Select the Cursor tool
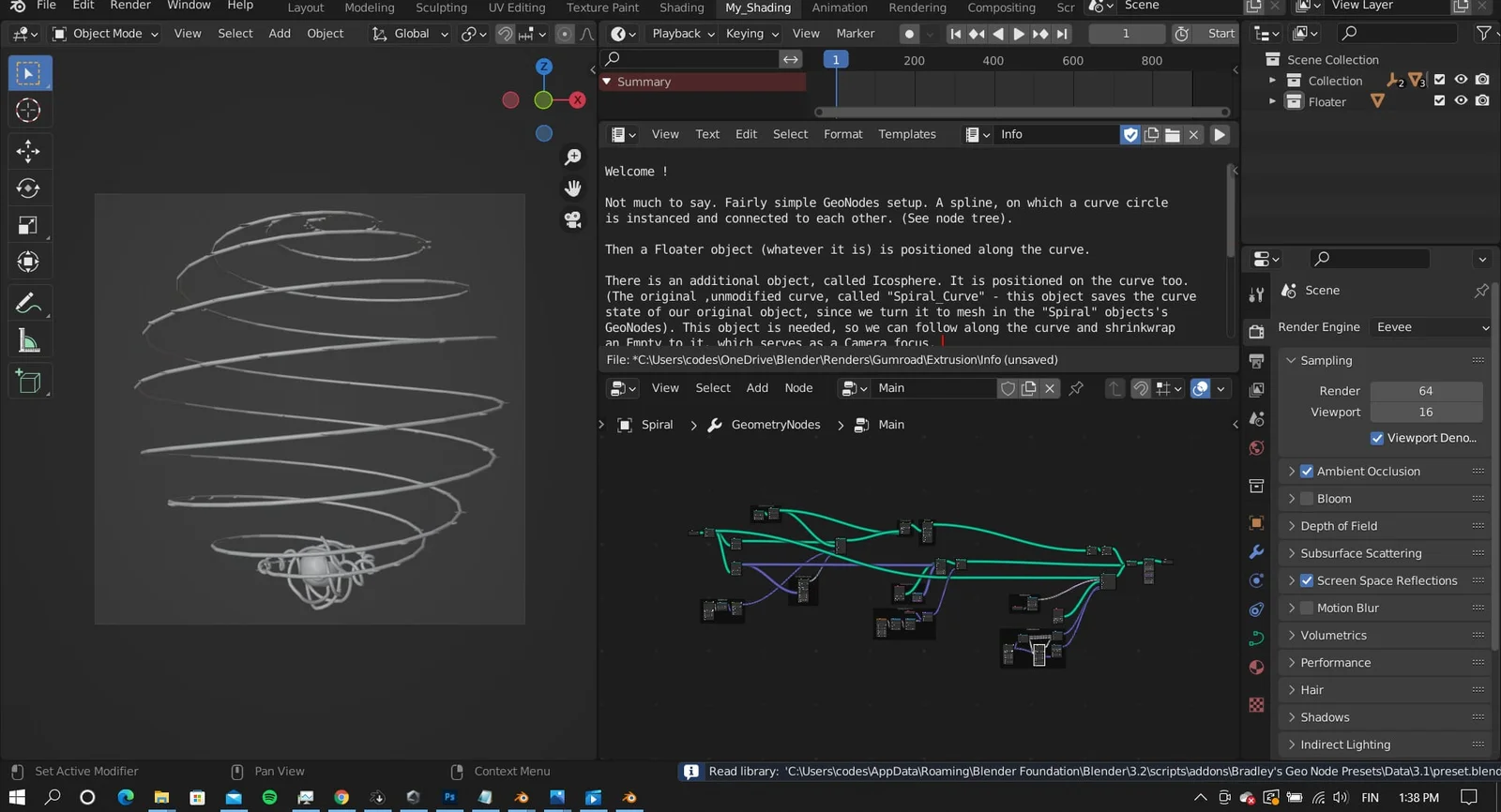The width and height of the screenshot is (1501, 812). 29,111
